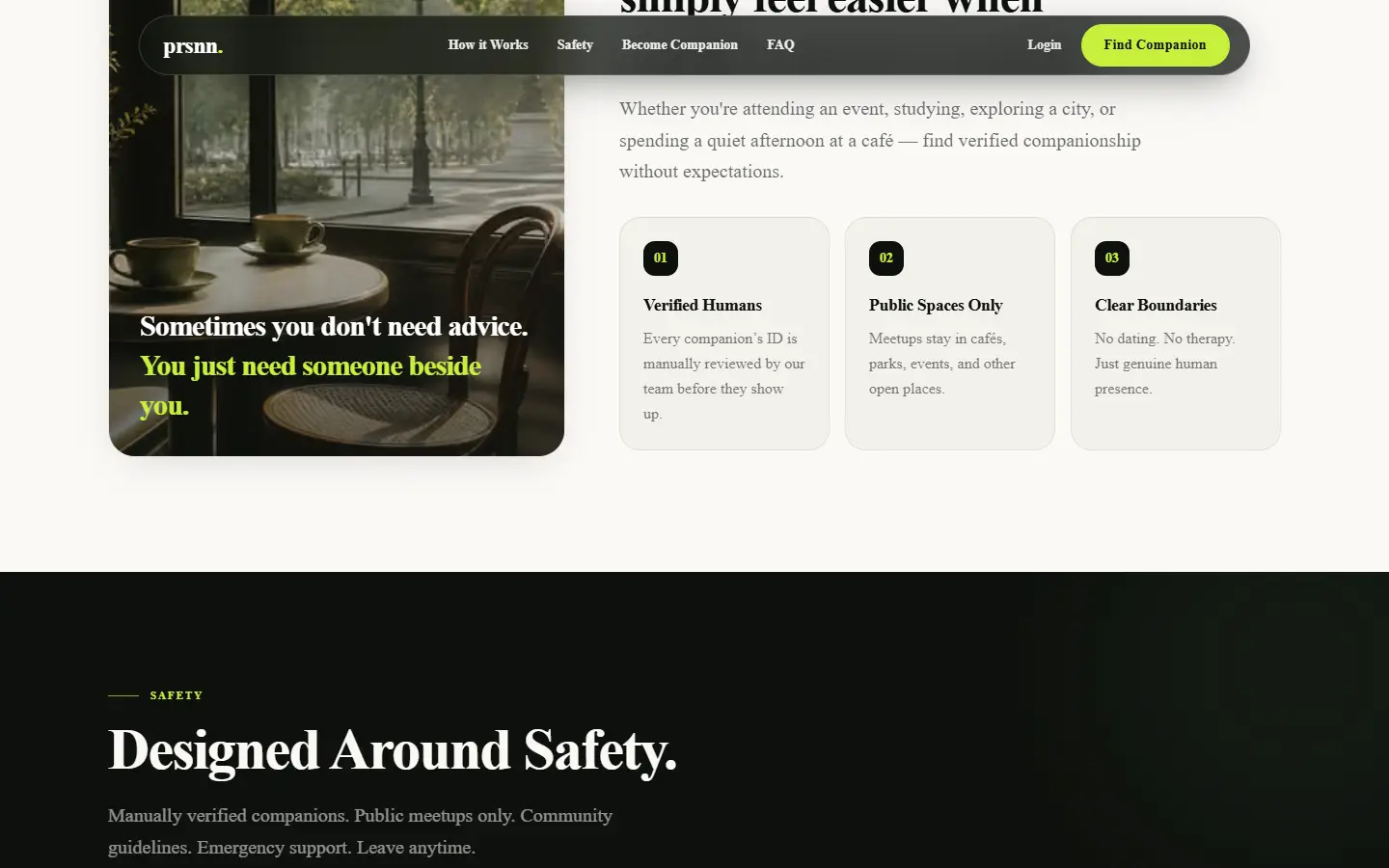Screen dimensions: 1389x868
Task: Click the Find Companion button
Action: [x=1155, y=45]
